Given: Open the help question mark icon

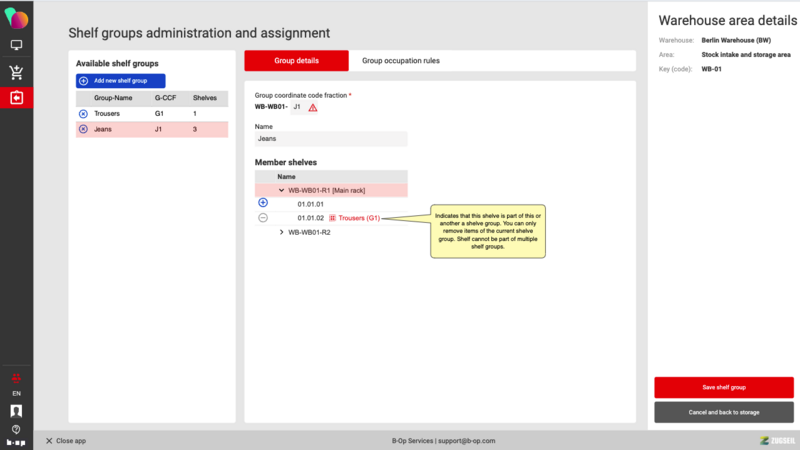Looking at the screenshot, I should click(x=16, y=429).
